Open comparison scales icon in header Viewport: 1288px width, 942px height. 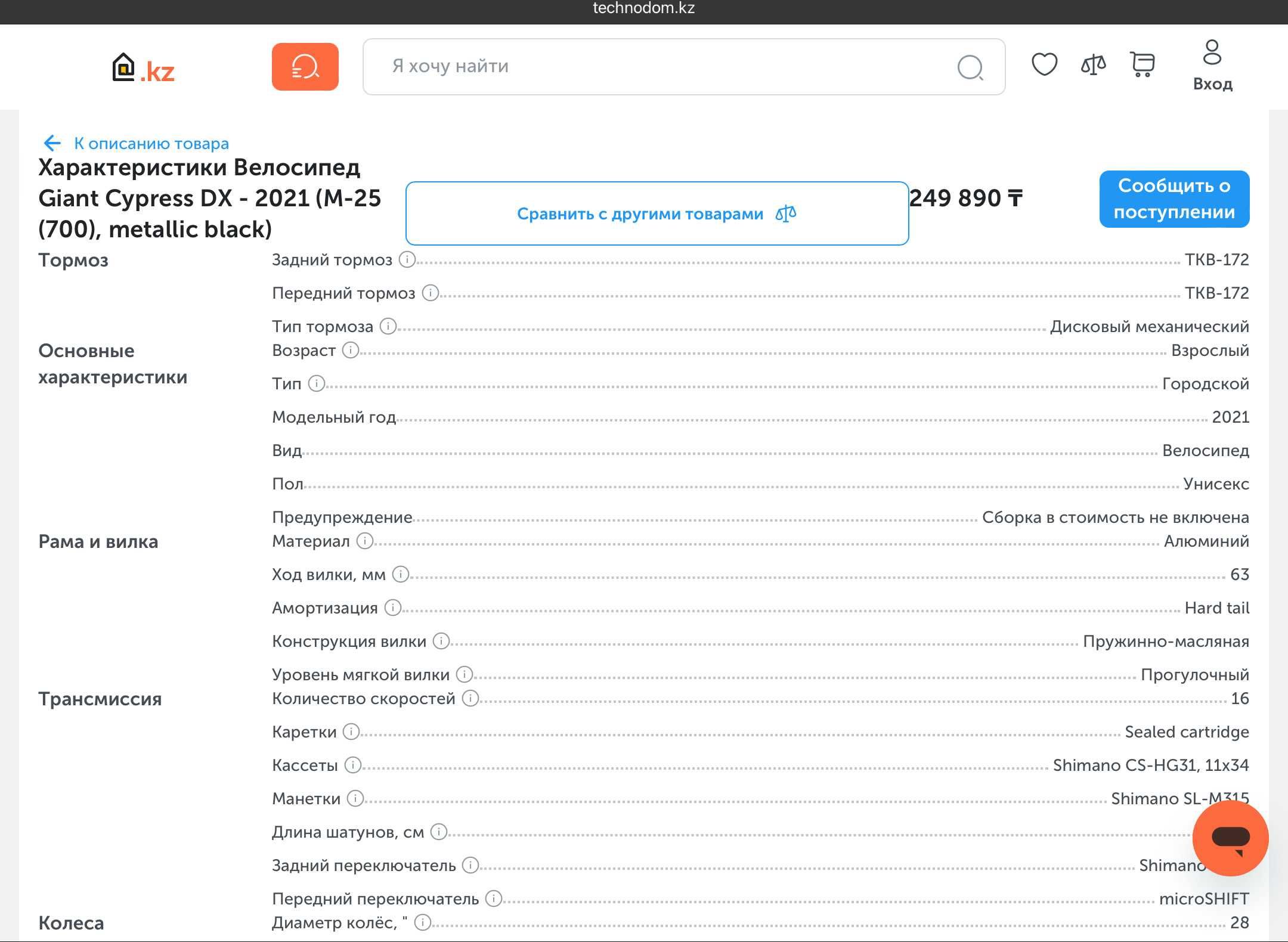[x=1093, y=64]
